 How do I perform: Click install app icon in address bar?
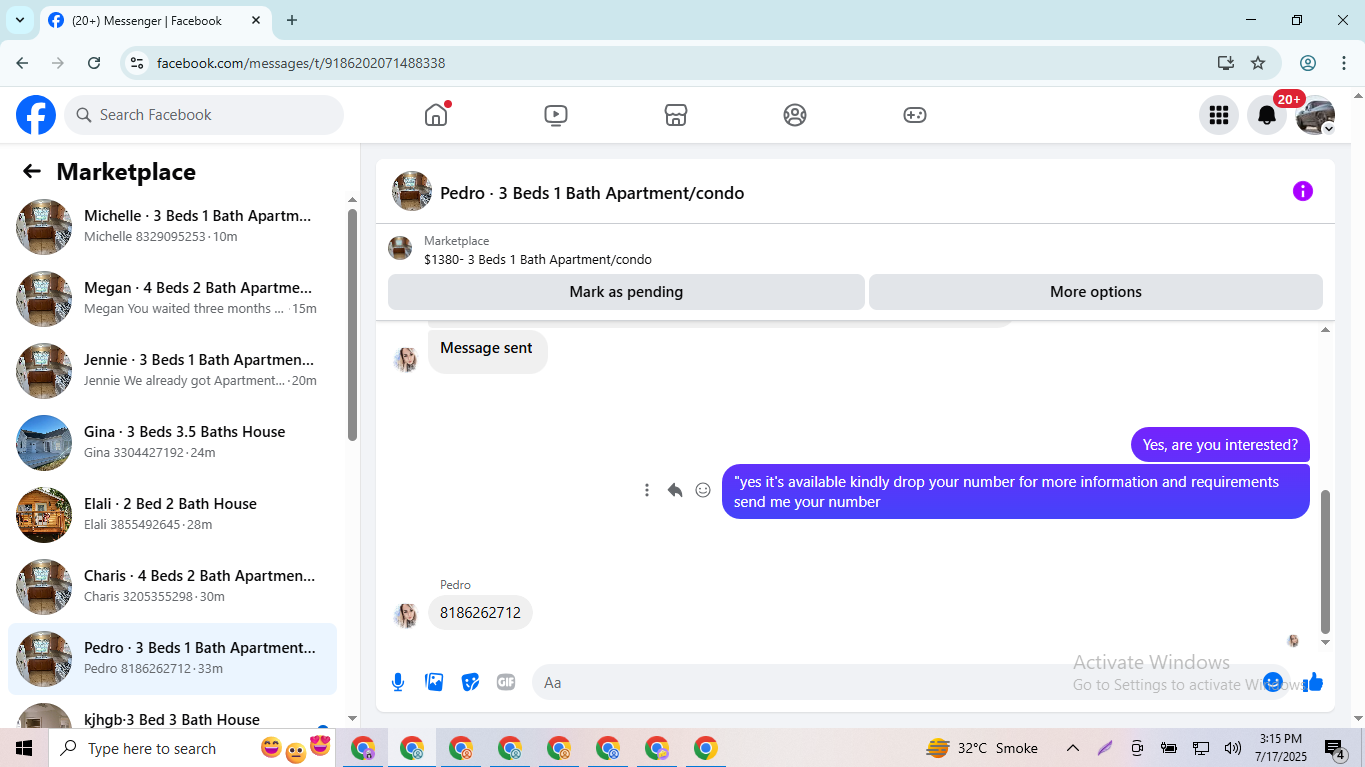(1226, 63)
